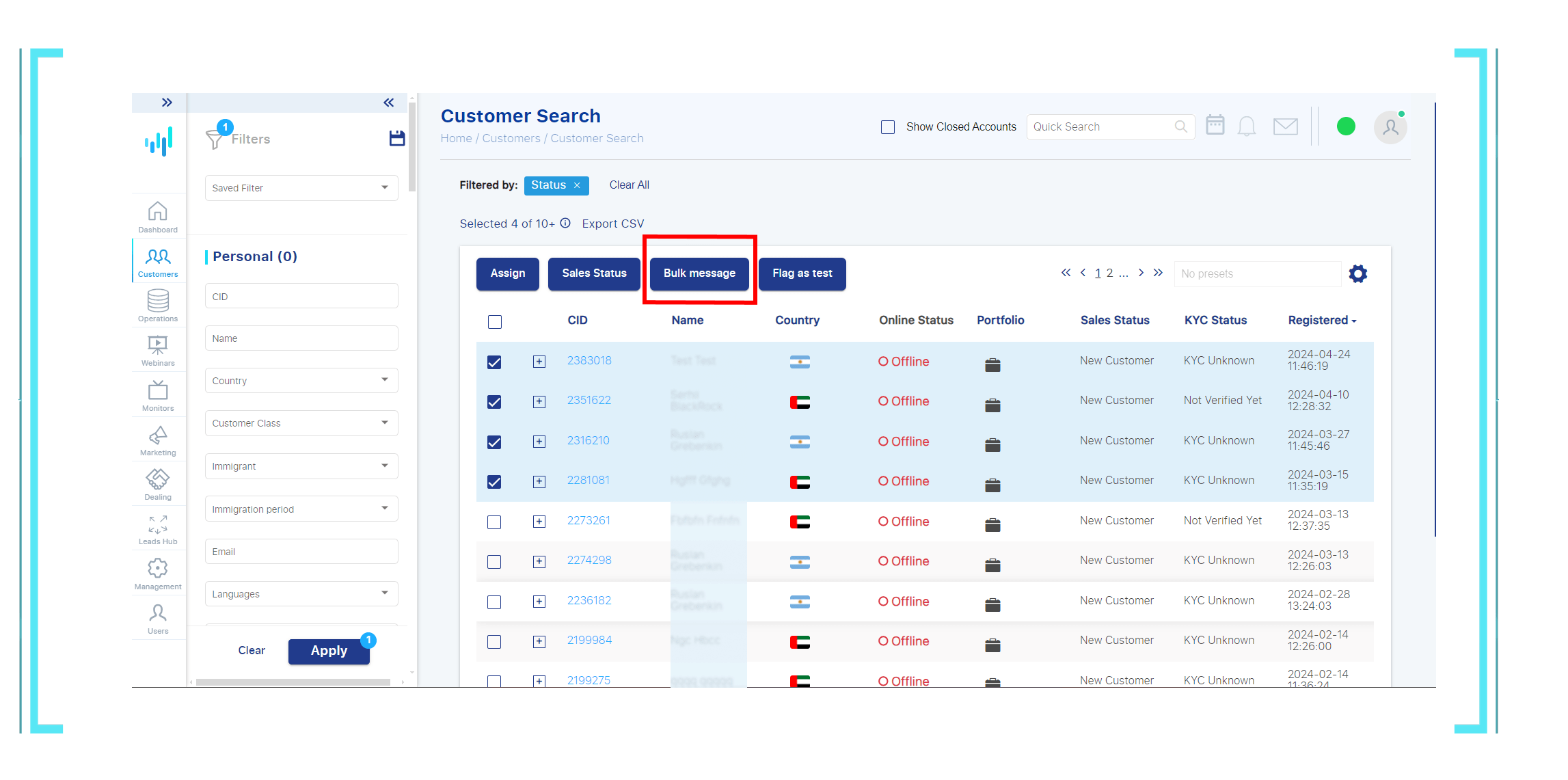Enter text in the CID input field
This screenshot has width=1568, height=780.
(300, 296)
